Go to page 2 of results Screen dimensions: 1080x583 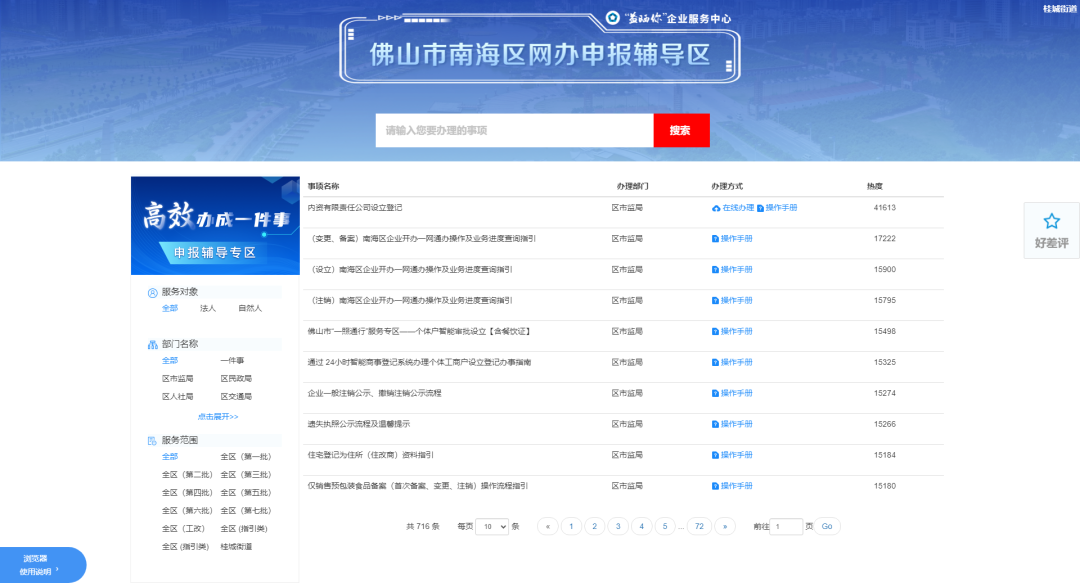click(594, 526)
